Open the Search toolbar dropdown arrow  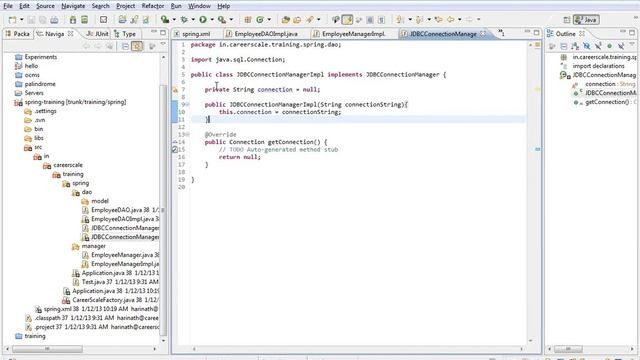[x=319, y=20]
